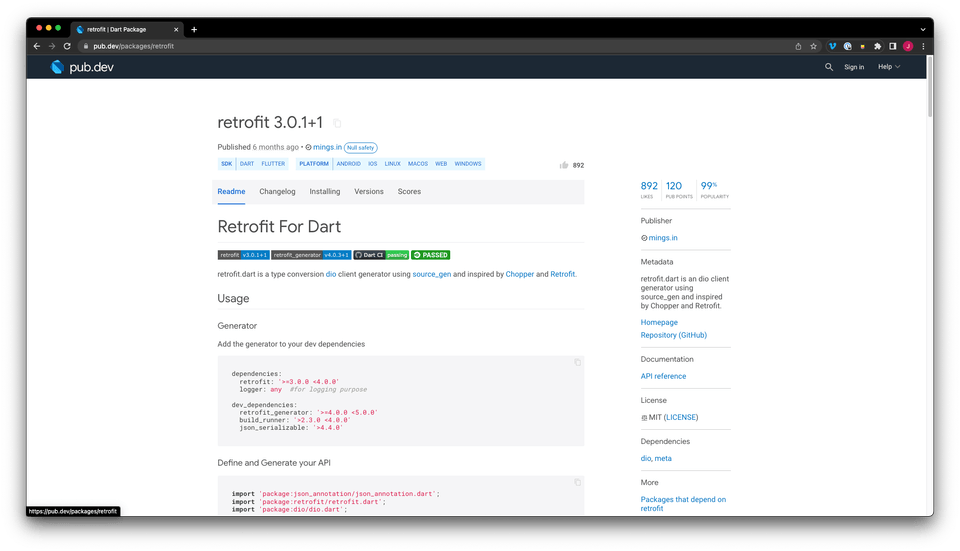Click the DART SDK tag

coord(247,164)
